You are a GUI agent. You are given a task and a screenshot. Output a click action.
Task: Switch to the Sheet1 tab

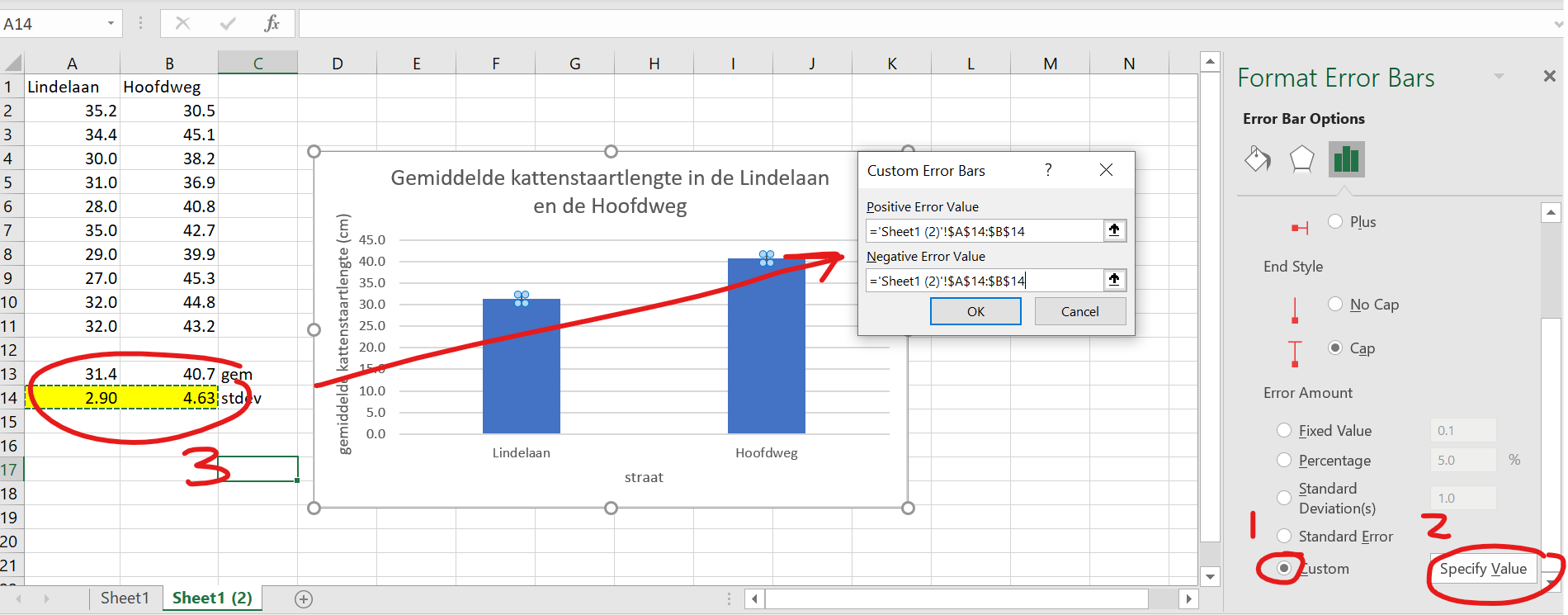click(x=125, y=598)
